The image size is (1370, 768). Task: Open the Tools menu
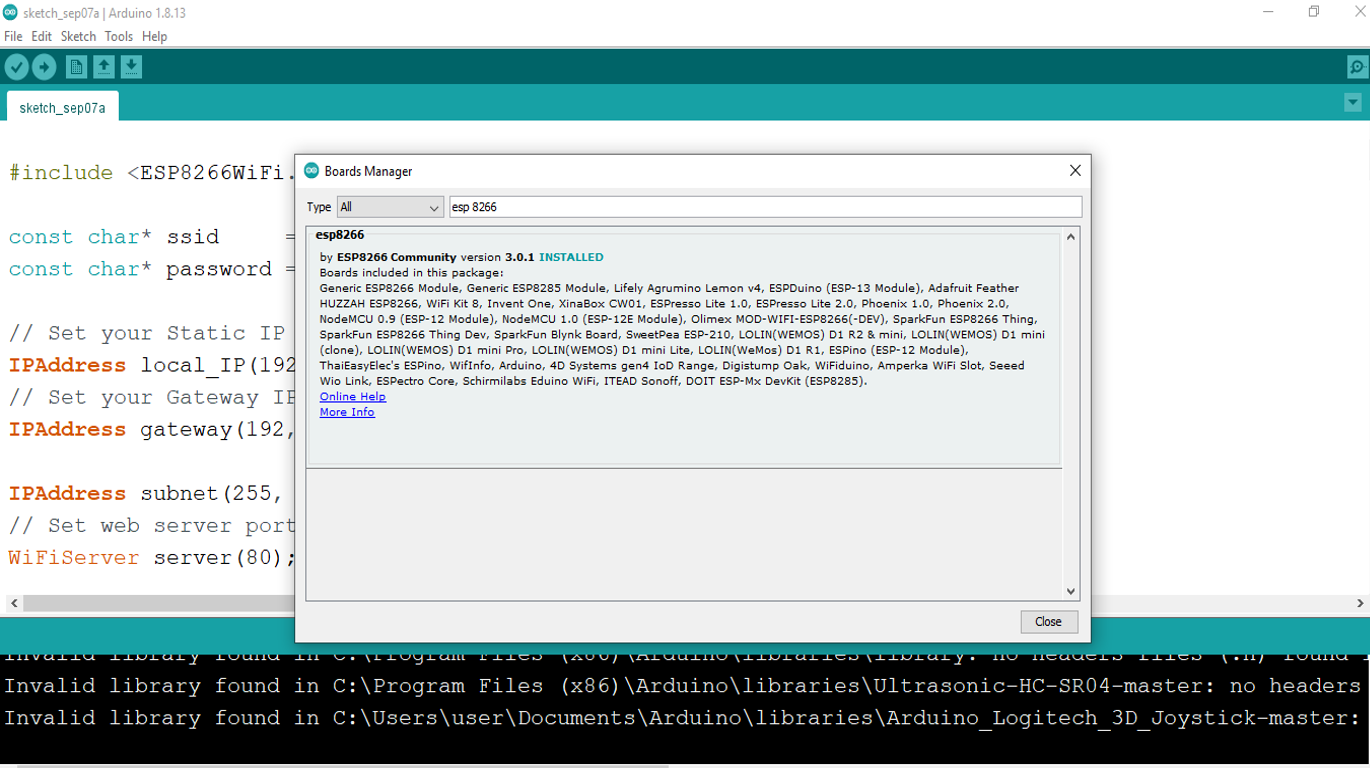[x=118, y=36]
